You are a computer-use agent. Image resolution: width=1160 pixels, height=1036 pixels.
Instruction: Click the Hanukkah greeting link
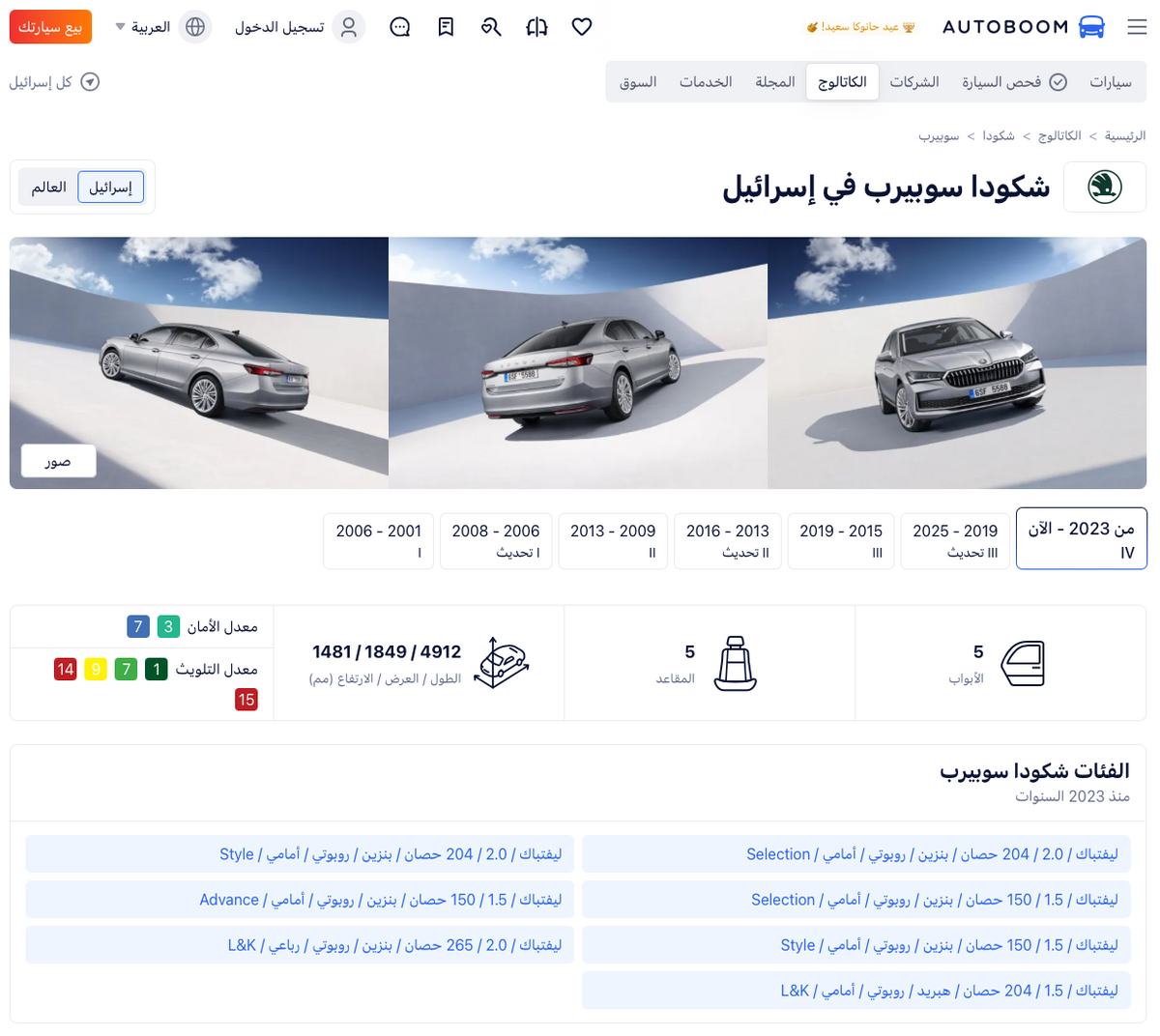tap(861, 27)
